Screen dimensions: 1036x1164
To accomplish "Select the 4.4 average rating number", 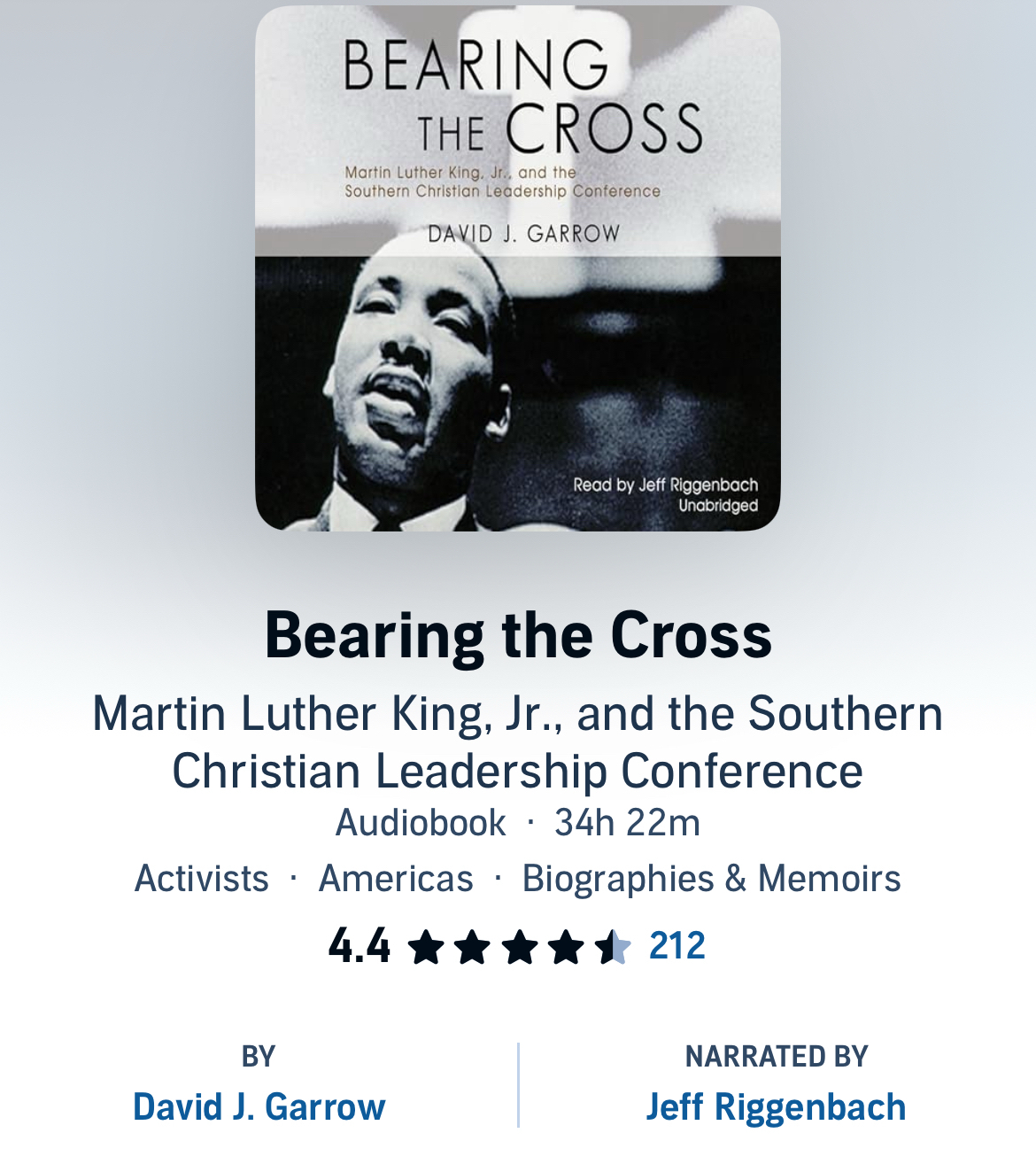I will click(x=360, y=946).
